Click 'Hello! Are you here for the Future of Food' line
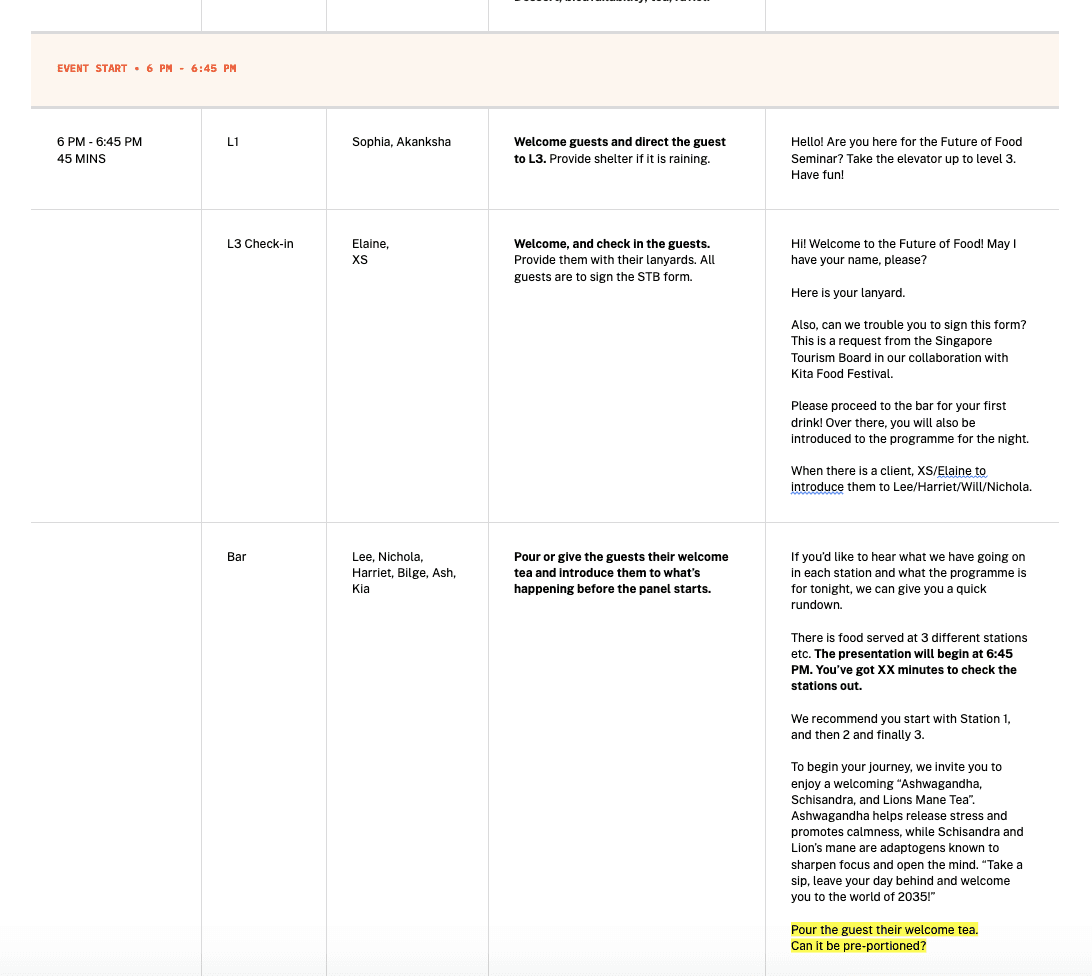The width and height of the screenshot is (1092, 976). coord(906,142)
